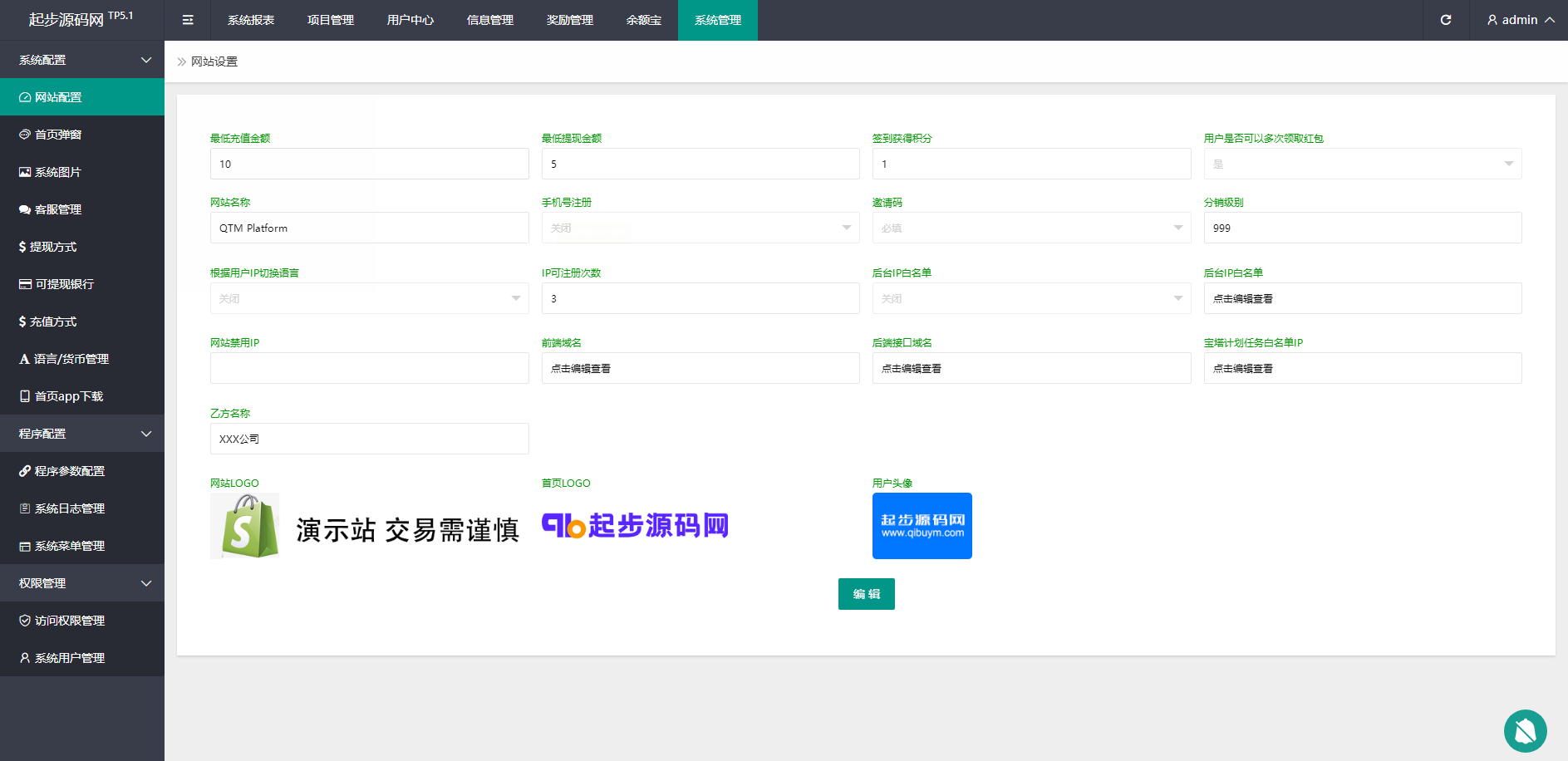Click the refresh icon in top bar
The width and height of the screenshot is (1568, 761).
[x=1446, y=20]
